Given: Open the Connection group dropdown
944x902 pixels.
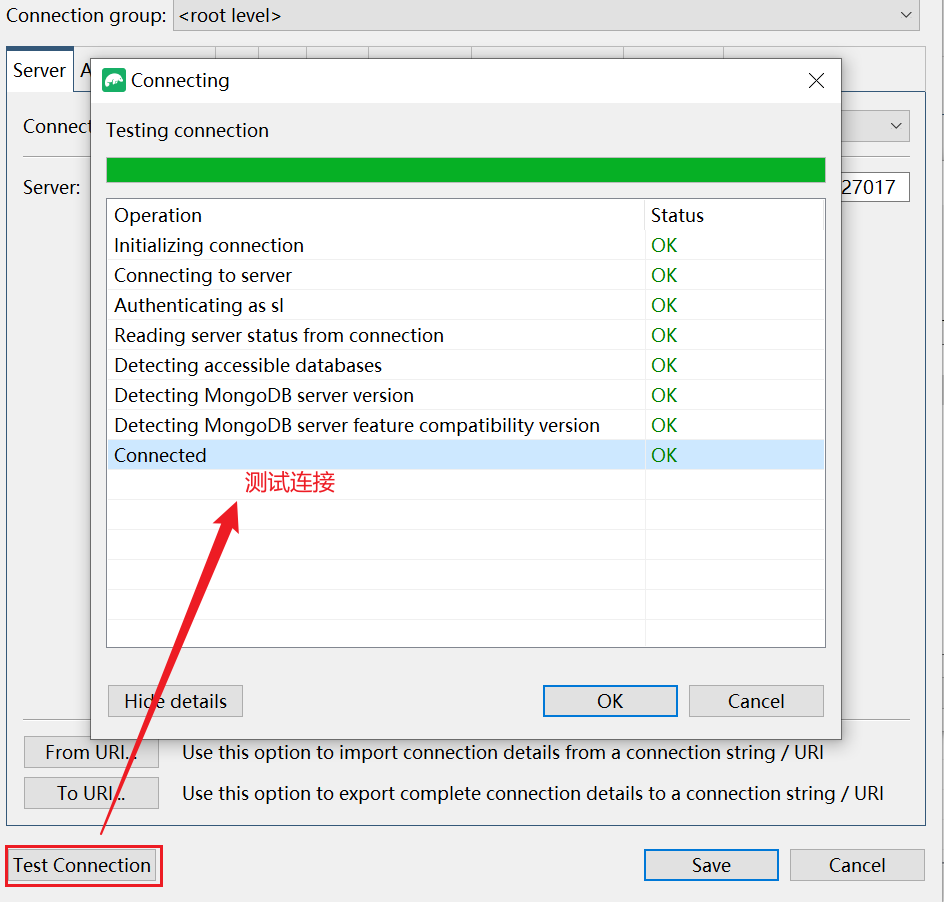Looking at the screenshot, I should [546, 15].
